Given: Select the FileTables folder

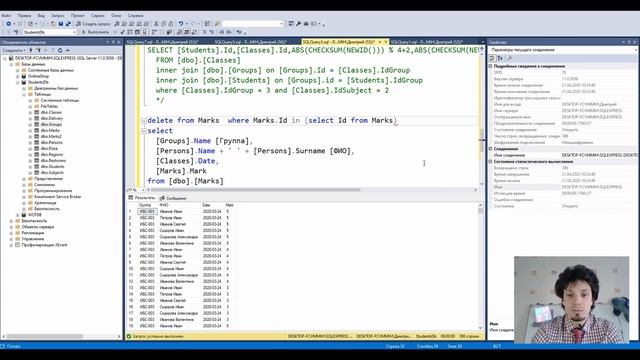Looking at the screenshot, I should point(49,106).
